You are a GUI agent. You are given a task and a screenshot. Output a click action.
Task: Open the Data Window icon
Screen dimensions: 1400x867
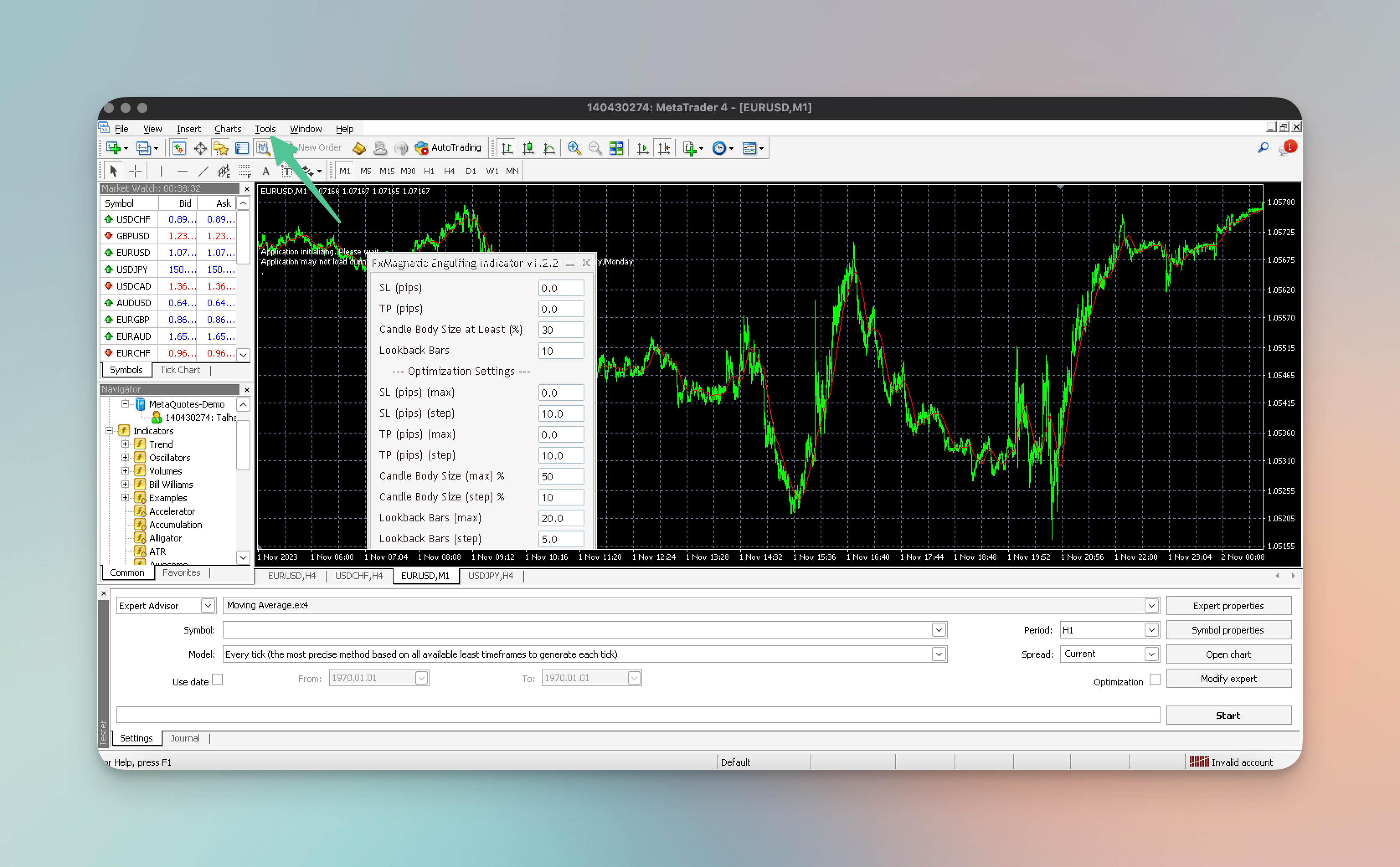tap(200, 148)
